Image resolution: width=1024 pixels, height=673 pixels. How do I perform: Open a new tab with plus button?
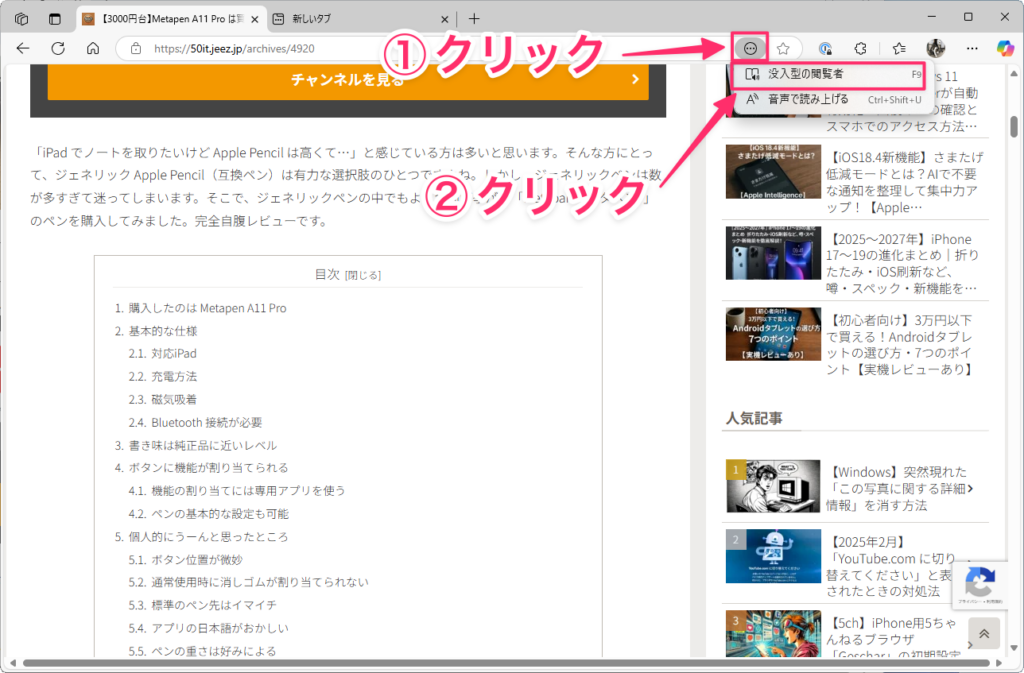tap(474, 19)
